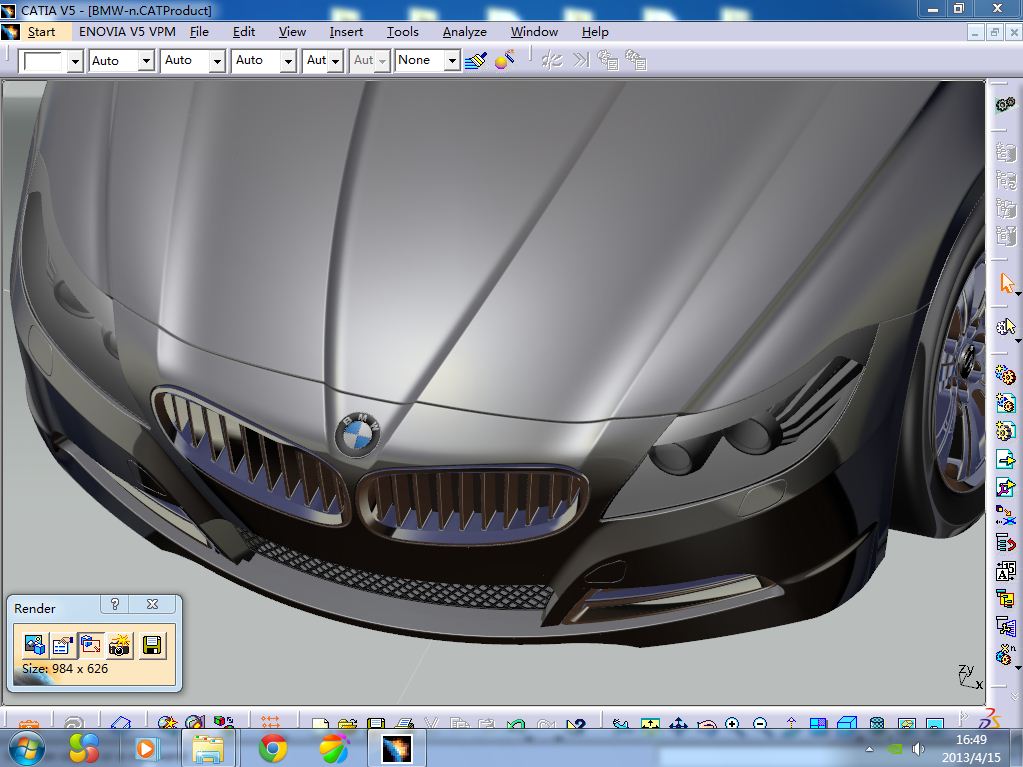This screenshot has height=767, width=1023.
Task: Open the Insert menu
Action: (x=346, y=32)
